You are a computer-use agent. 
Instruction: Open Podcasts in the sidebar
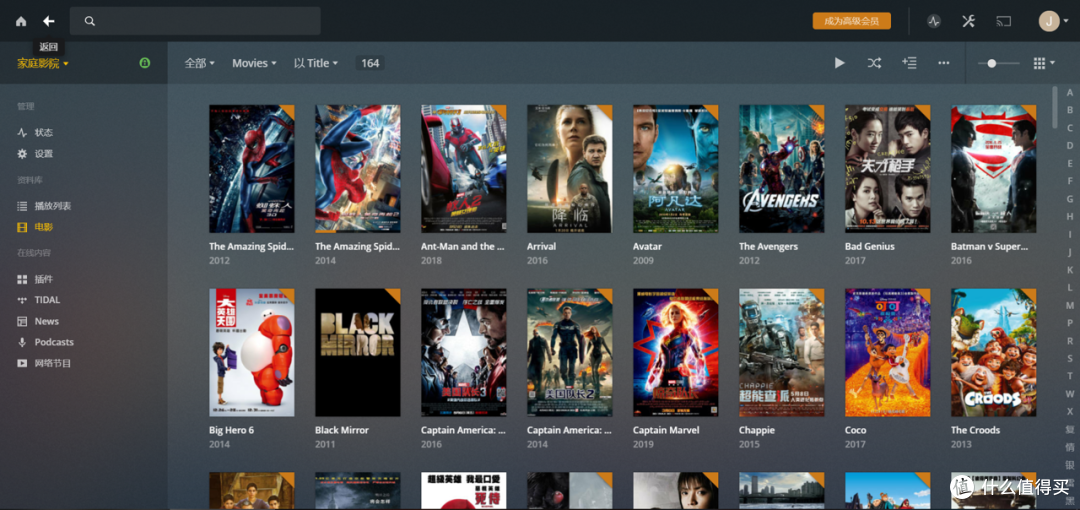(54, 342)
